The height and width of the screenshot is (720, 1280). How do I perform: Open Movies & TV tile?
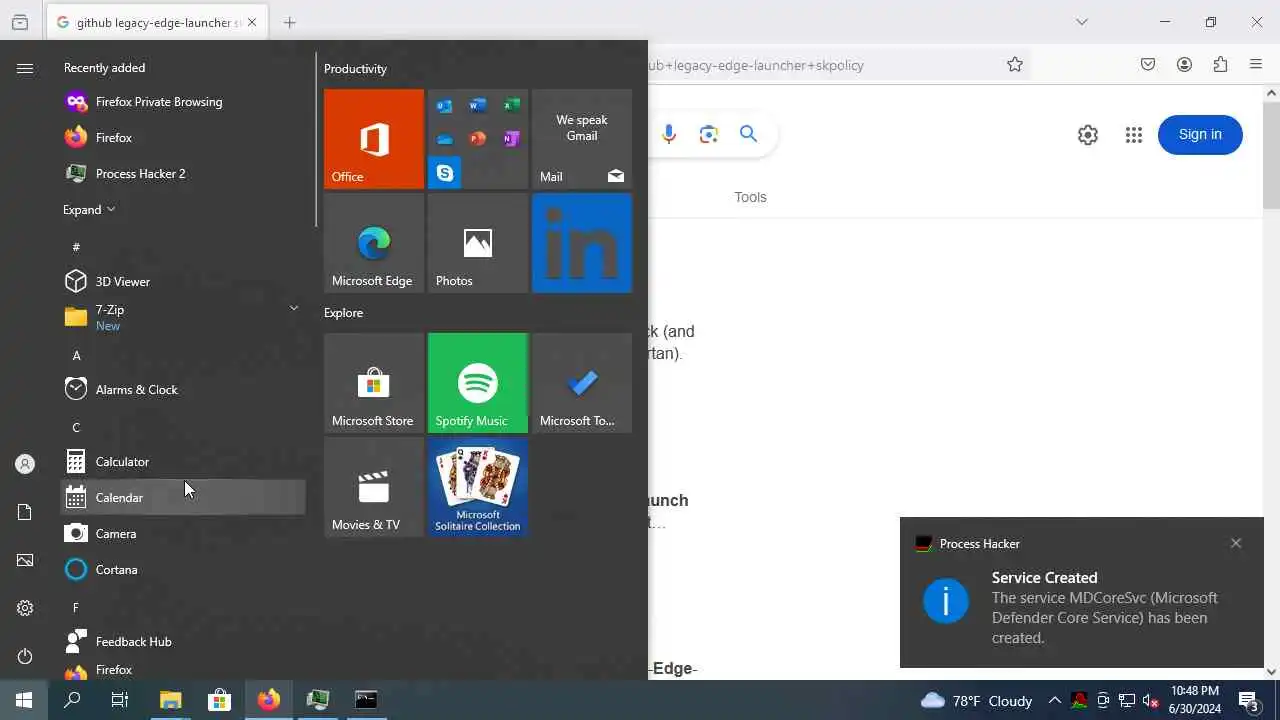coord(374,487)
